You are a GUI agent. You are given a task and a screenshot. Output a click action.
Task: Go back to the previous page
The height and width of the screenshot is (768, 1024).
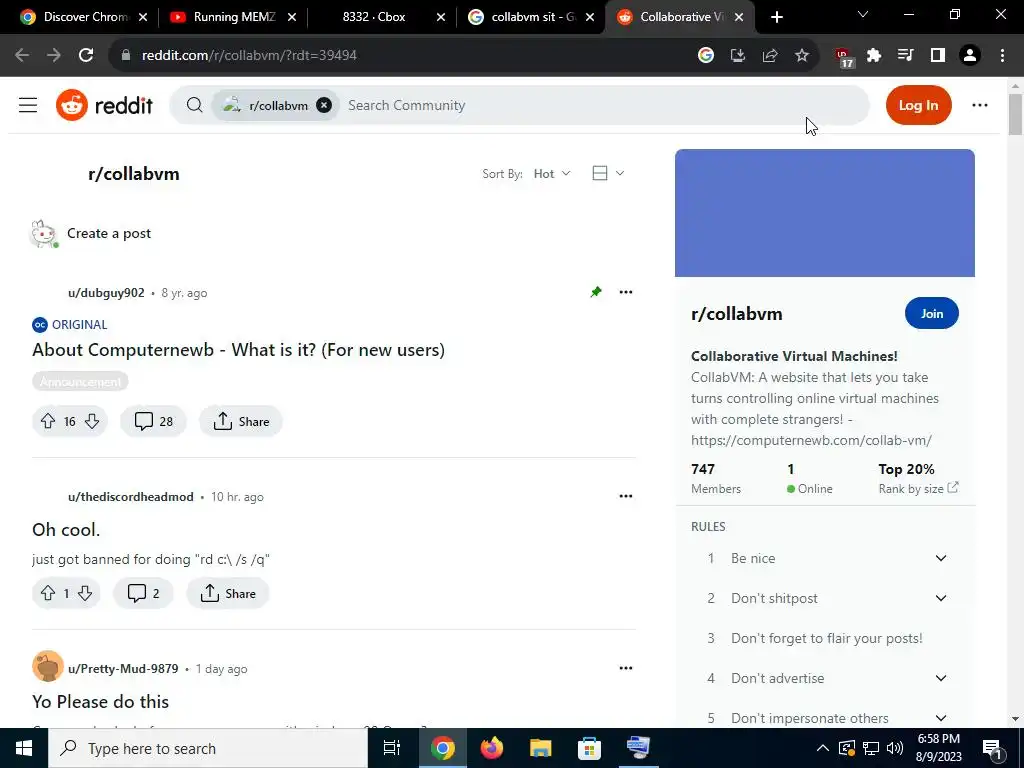point(22,55)
